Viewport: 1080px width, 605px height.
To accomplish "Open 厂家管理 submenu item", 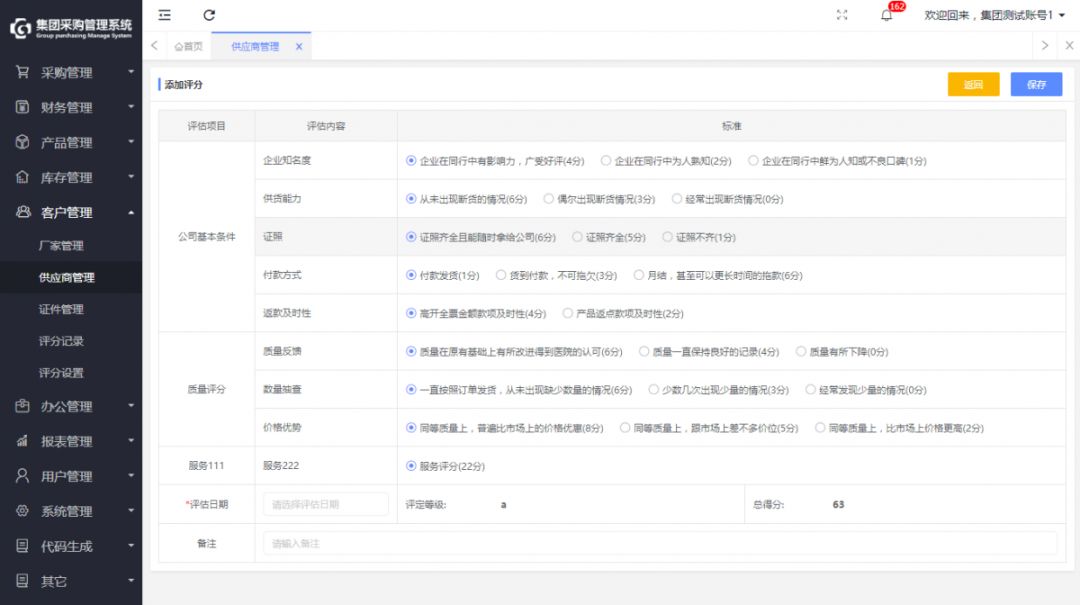I will tap(61, 245).
